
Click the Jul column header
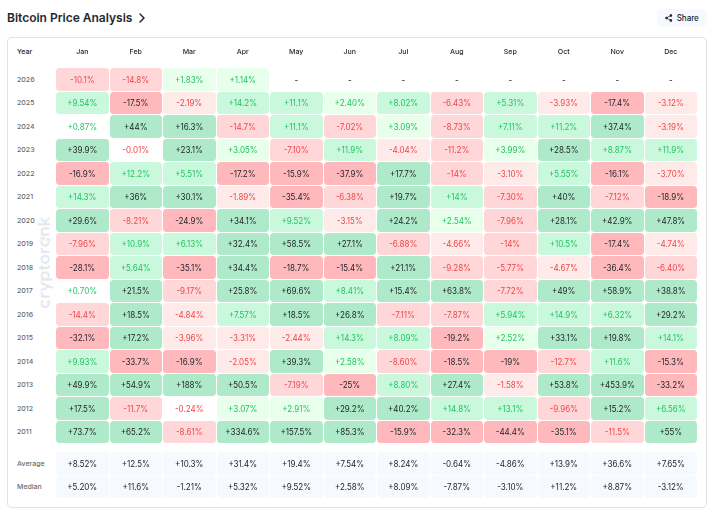[403, 51]
